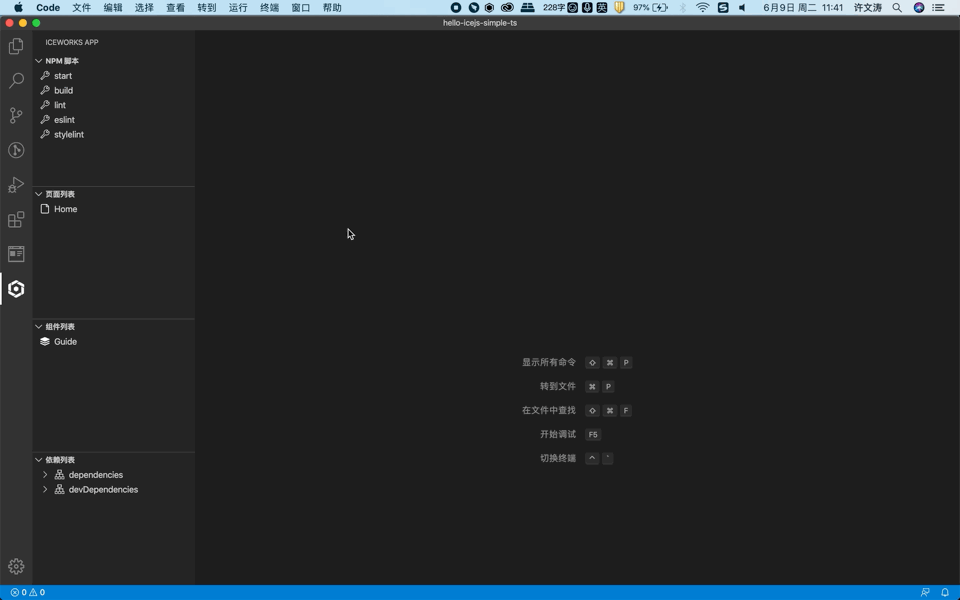Open the Manage gear icon
Image resolution: width=960 pixels, height=600 pixels.
[16, 566]
